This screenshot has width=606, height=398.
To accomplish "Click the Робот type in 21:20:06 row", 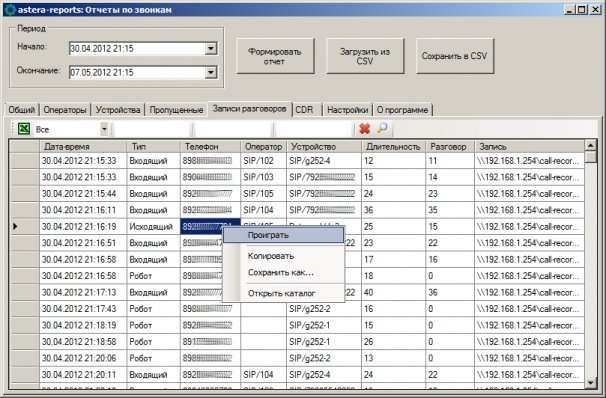I will pos(153,358).
